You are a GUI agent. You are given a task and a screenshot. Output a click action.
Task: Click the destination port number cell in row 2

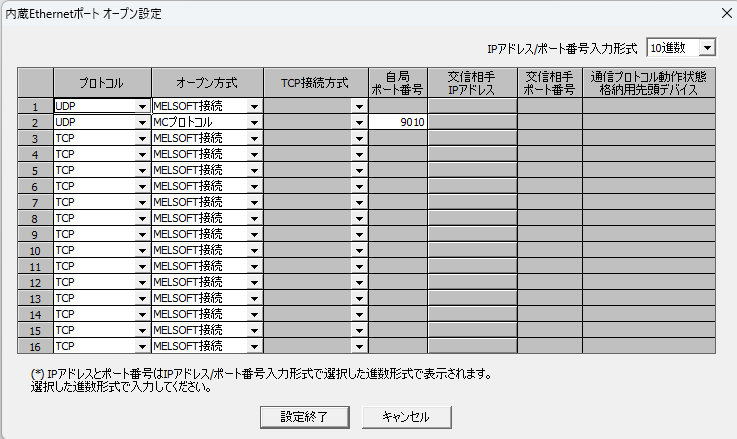[x=549, y=122]
